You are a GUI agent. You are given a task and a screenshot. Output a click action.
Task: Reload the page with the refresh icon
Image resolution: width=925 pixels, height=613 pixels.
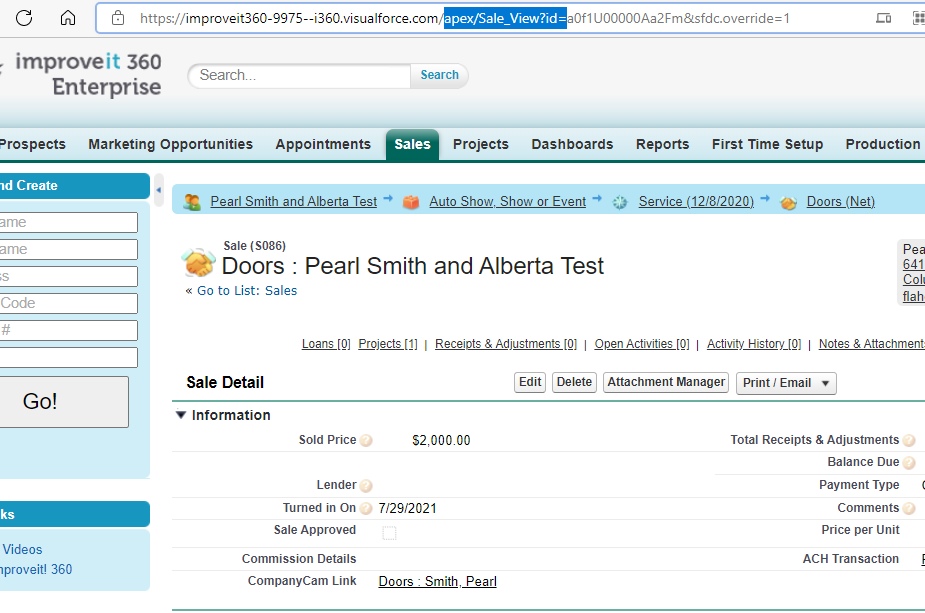tap(24, 18)
